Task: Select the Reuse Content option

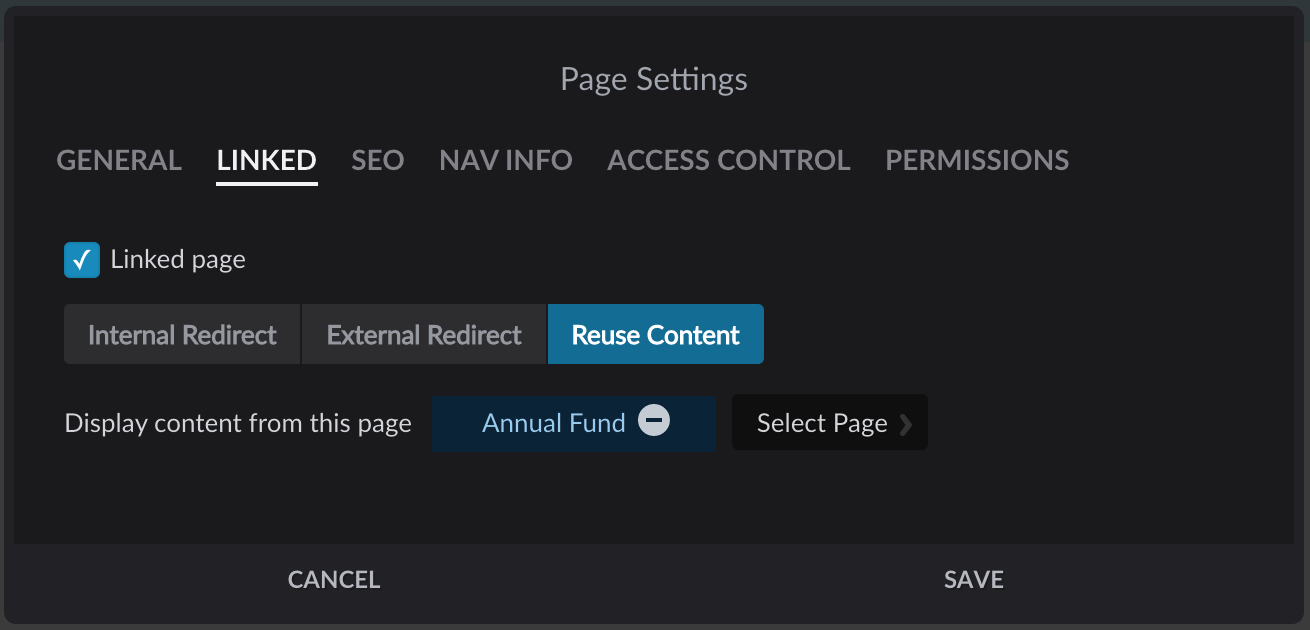Action: 656,334
